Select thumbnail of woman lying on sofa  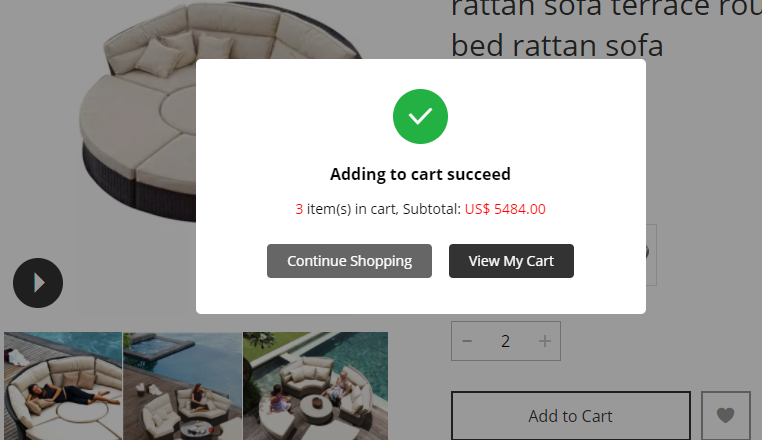click(63, 386)
